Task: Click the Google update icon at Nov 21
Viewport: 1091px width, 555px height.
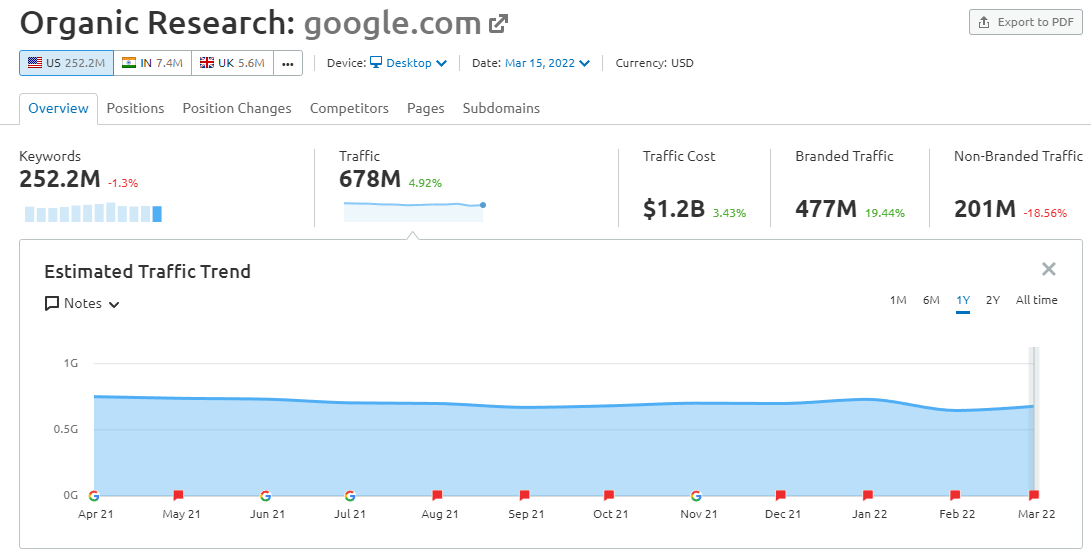Action: point(696,496)
